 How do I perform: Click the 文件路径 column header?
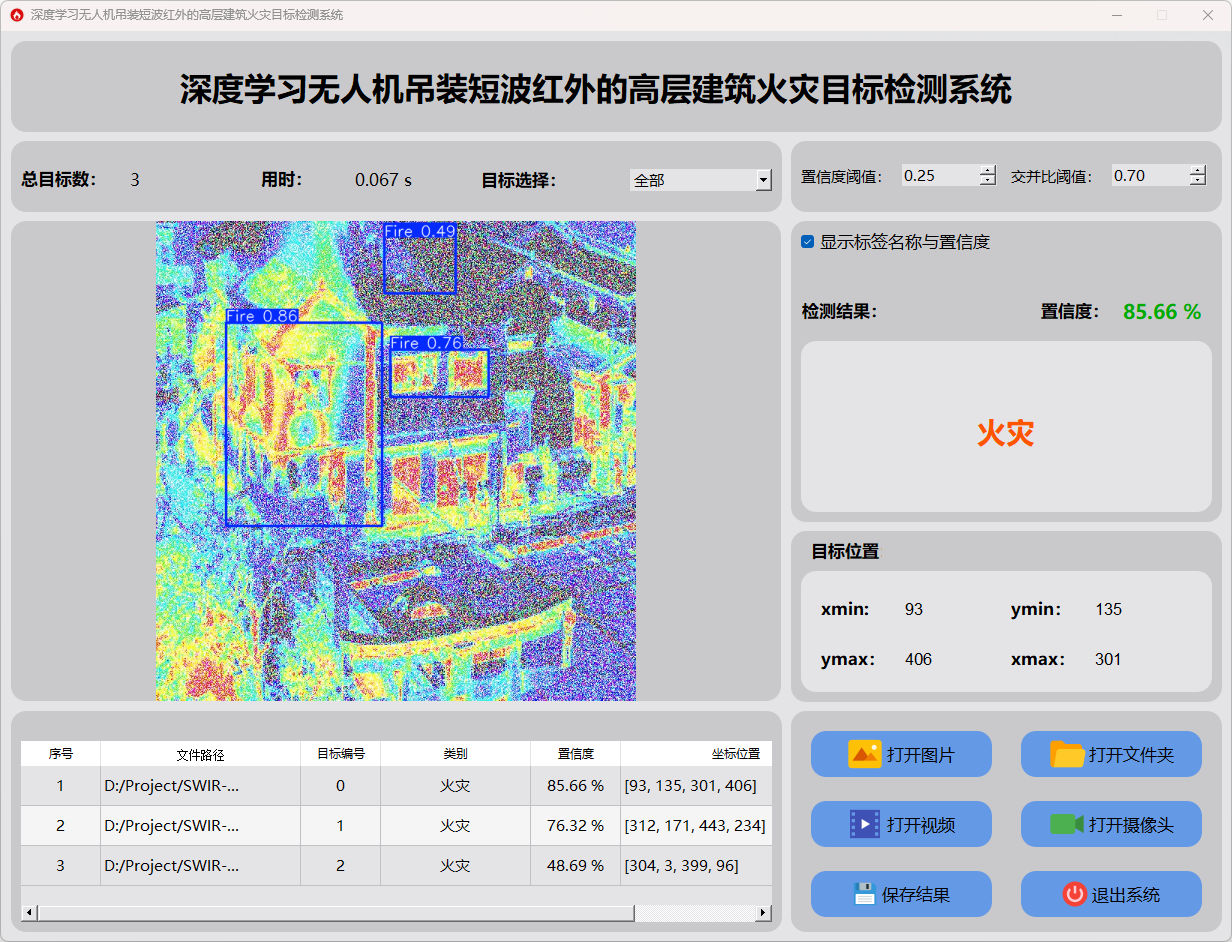[x=200, y=754]
